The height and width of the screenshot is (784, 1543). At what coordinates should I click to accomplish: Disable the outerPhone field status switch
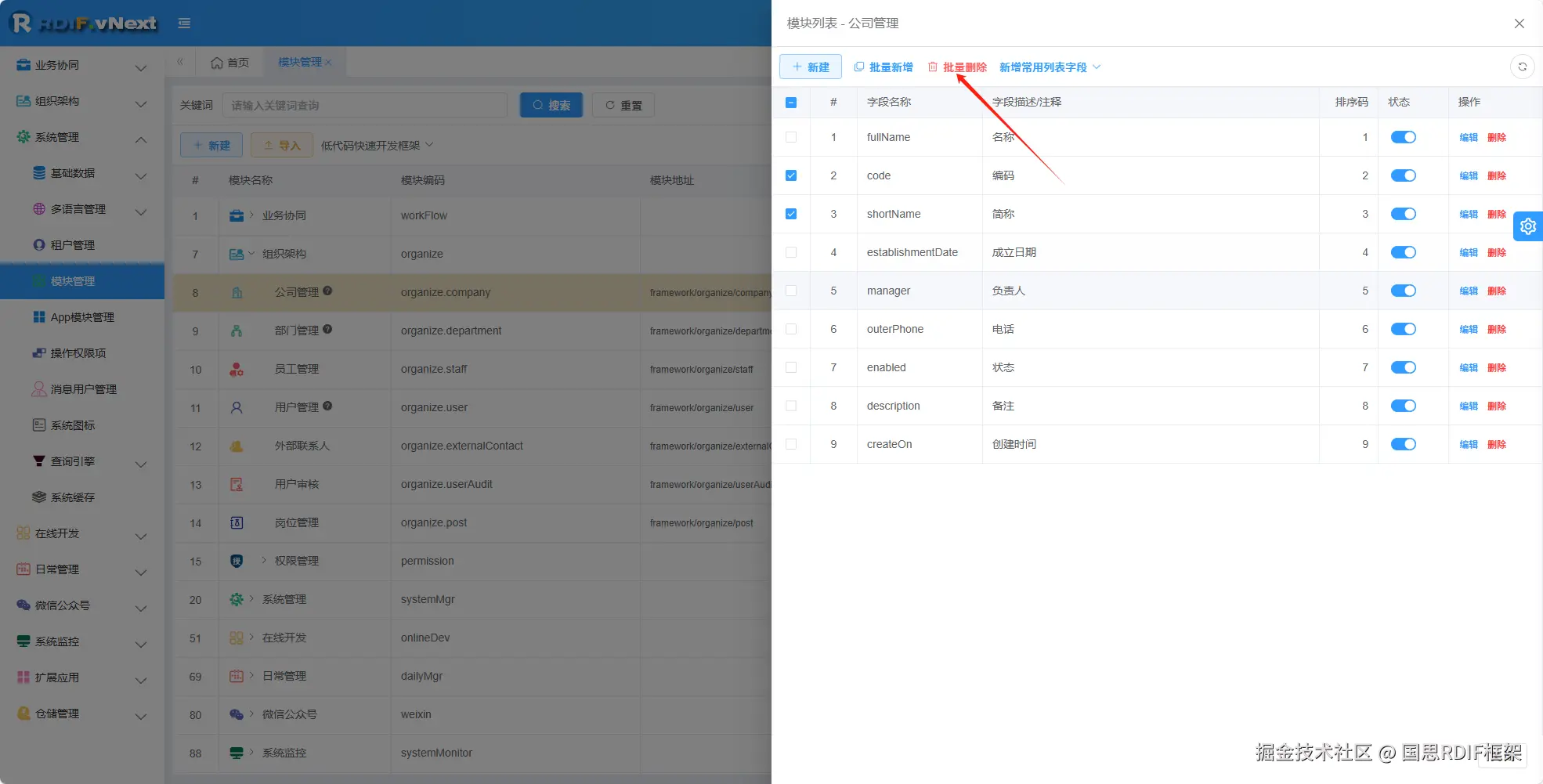tap(1404, 329)
